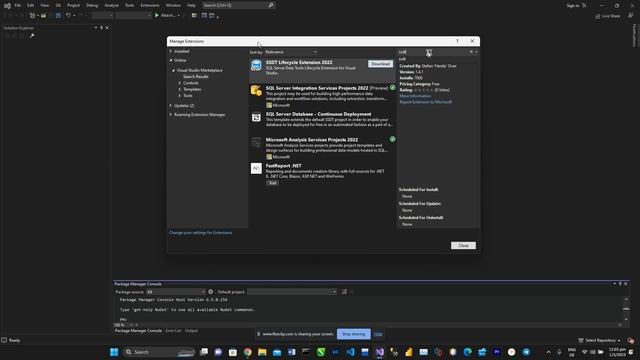Open the Default project dropdown
This screenshot has height=360, width=640.
(x=292, y=292)
